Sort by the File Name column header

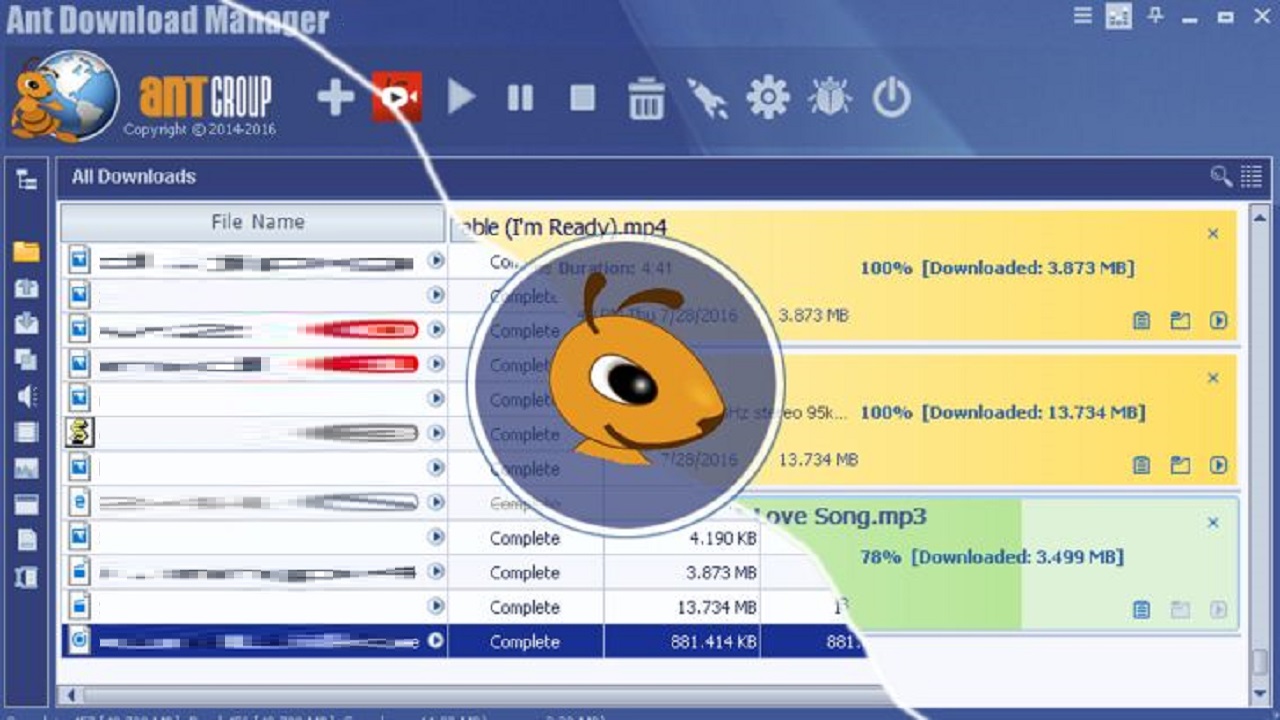tap(252, 222)
